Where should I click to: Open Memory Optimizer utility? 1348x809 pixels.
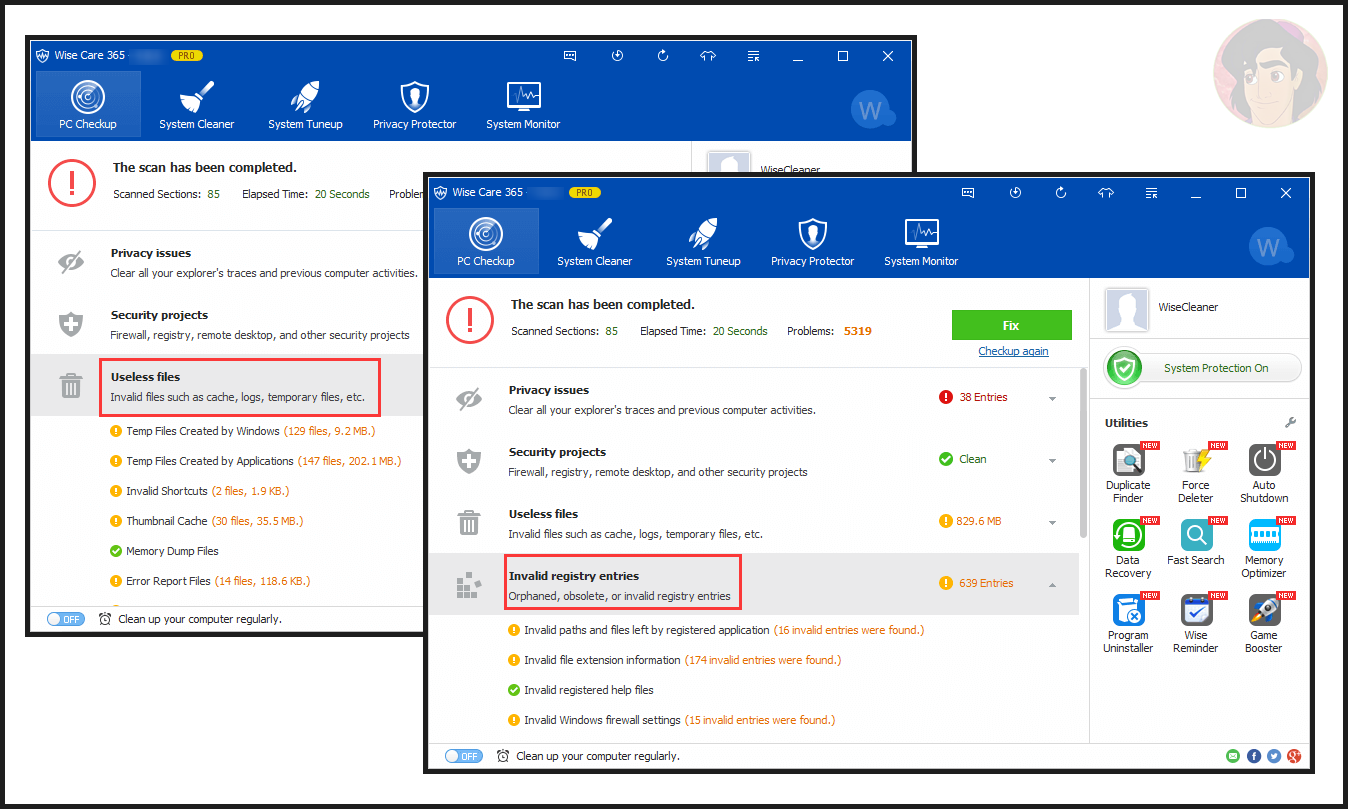1264,548
